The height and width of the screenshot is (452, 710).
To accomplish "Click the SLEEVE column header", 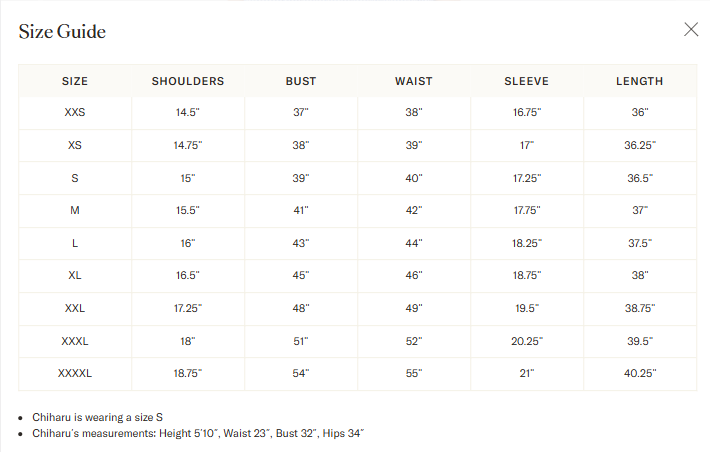I will click(526, 81).
